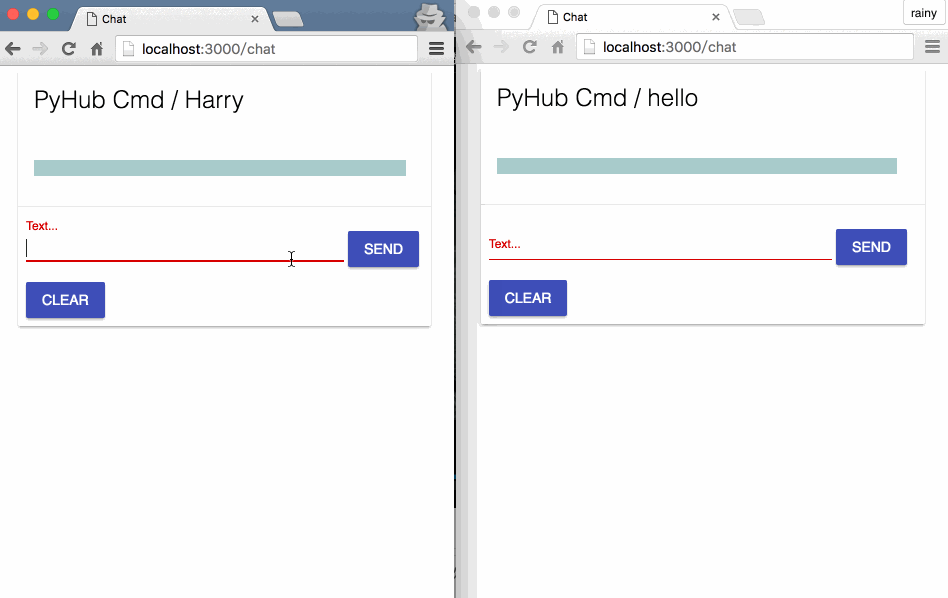Focus the address bar in the left browser window
The width and height of the screenshot is (948, 598).
267,49
